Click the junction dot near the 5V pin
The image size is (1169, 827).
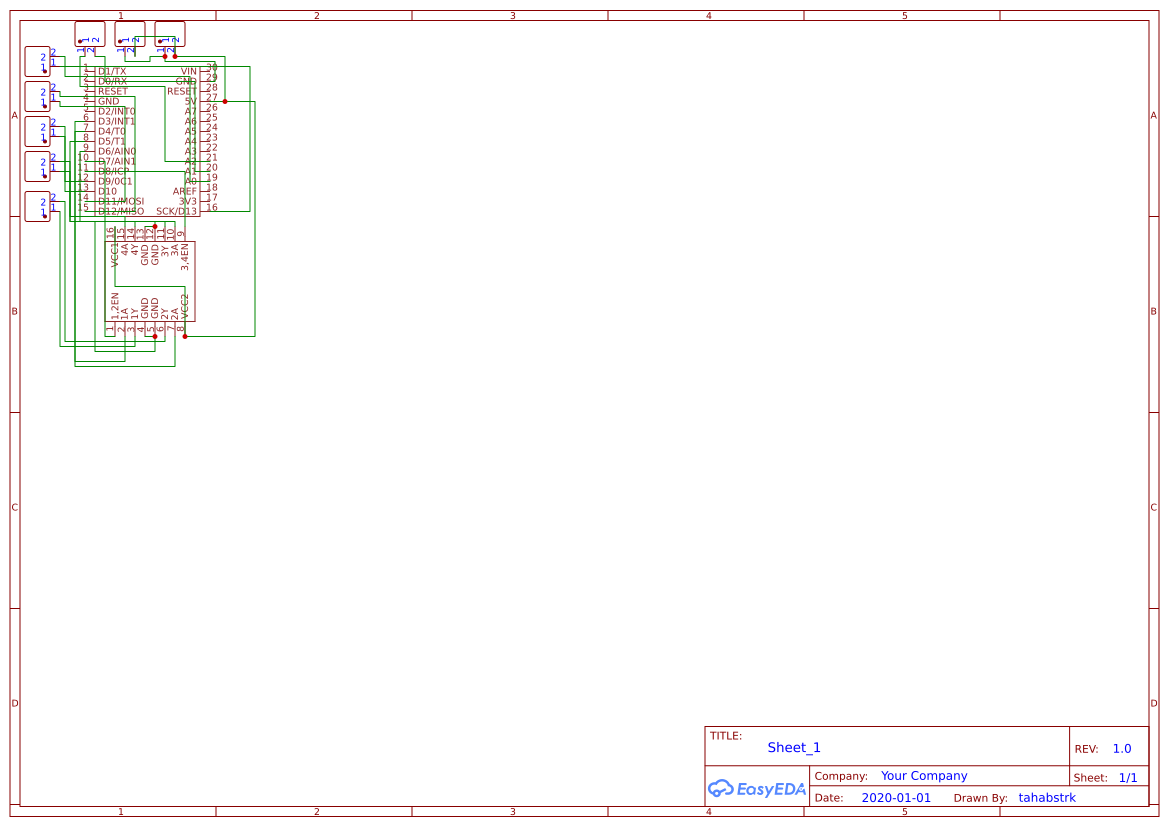224,101
